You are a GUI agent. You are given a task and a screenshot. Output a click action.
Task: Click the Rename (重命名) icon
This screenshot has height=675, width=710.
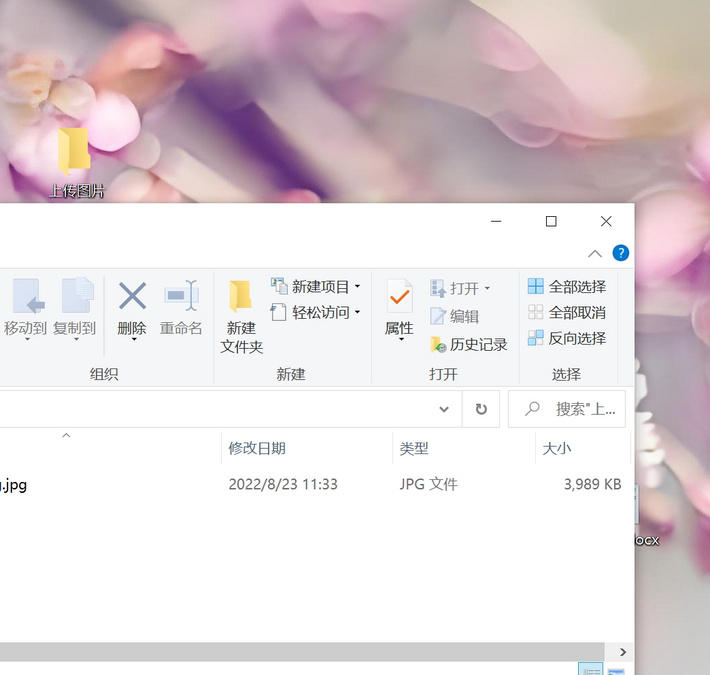(x=181, y=296)
